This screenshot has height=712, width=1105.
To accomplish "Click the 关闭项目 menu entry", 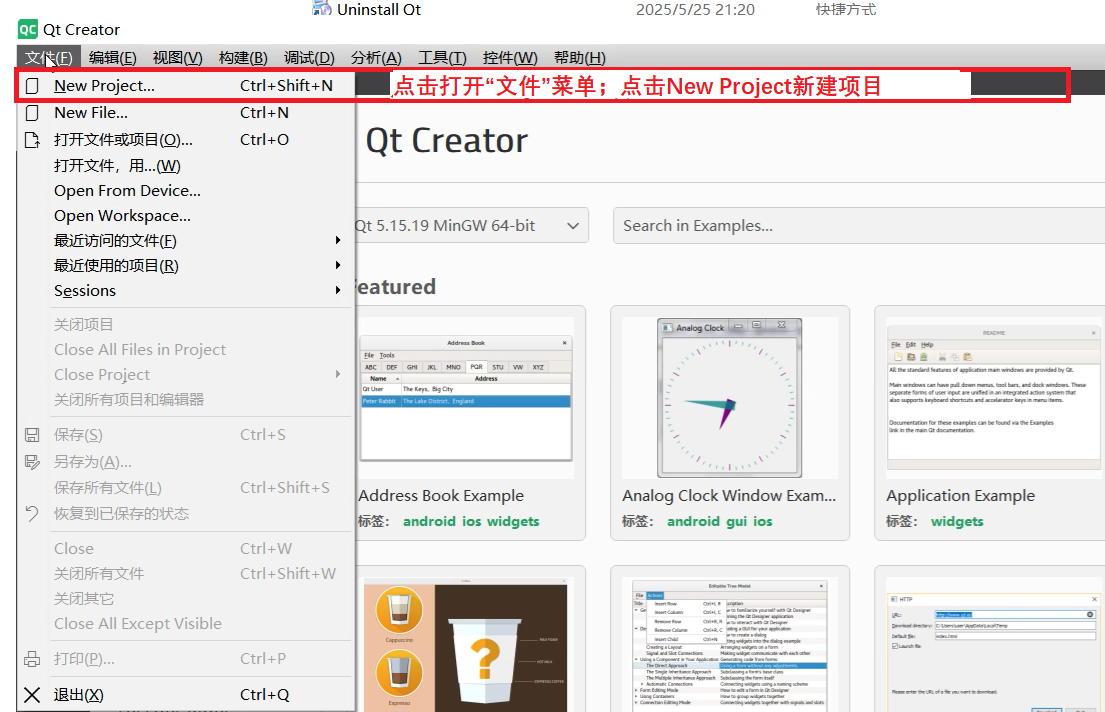I will (187, 324).
